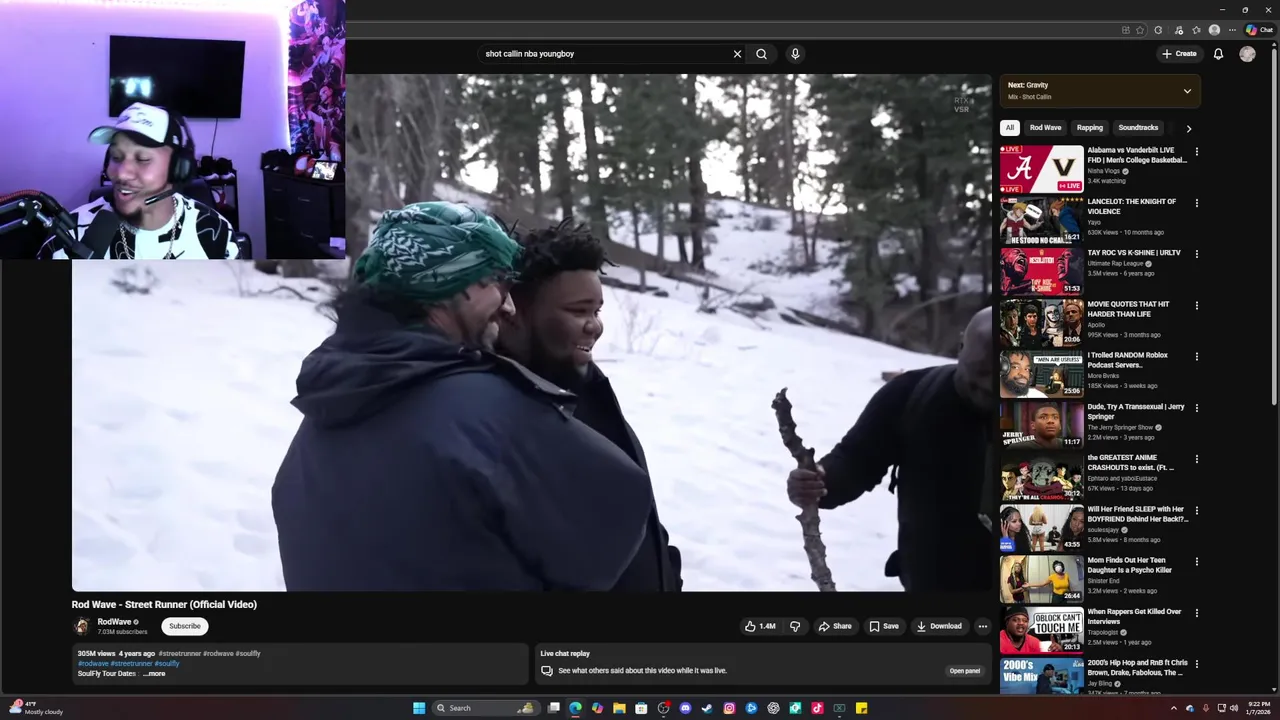Download the video
This screenshot has width=1280, height=720.
point(938,626)
